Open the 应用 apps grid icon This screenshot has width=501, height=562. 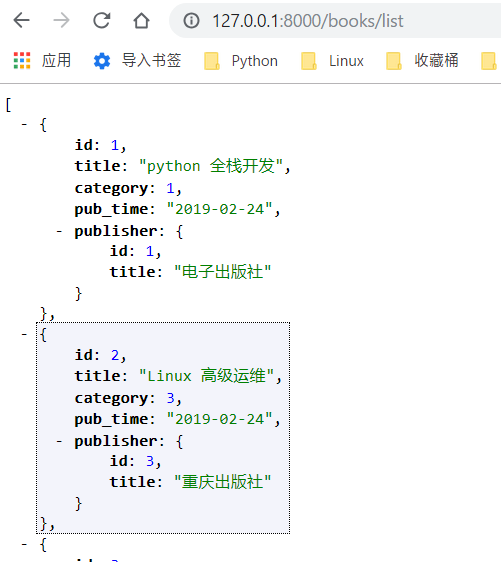pyautogui.click(x=22, y=60)
